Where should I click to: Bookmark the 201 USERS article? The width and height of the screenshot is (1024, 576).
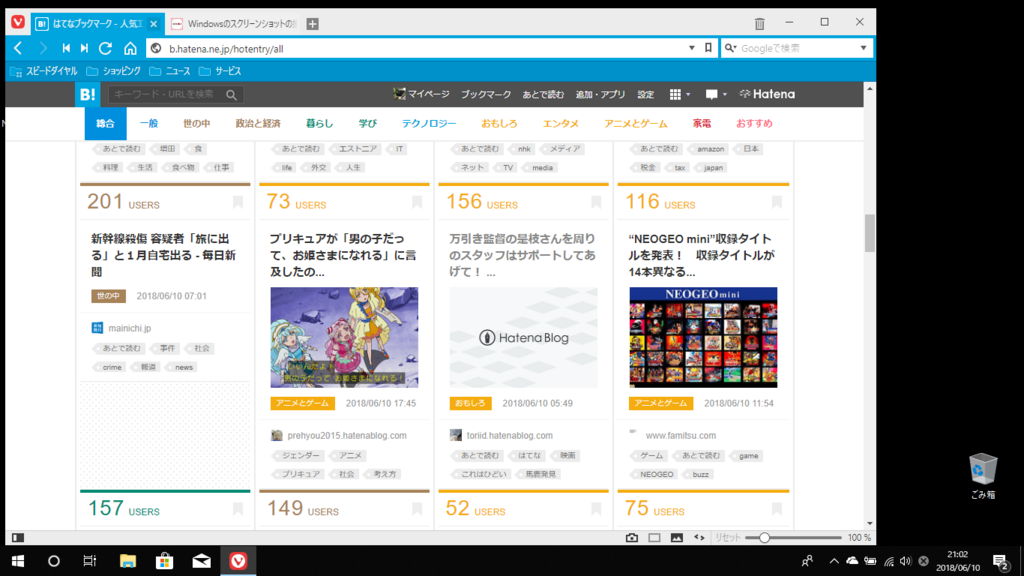pyautogui.click(x=238, y=202)
